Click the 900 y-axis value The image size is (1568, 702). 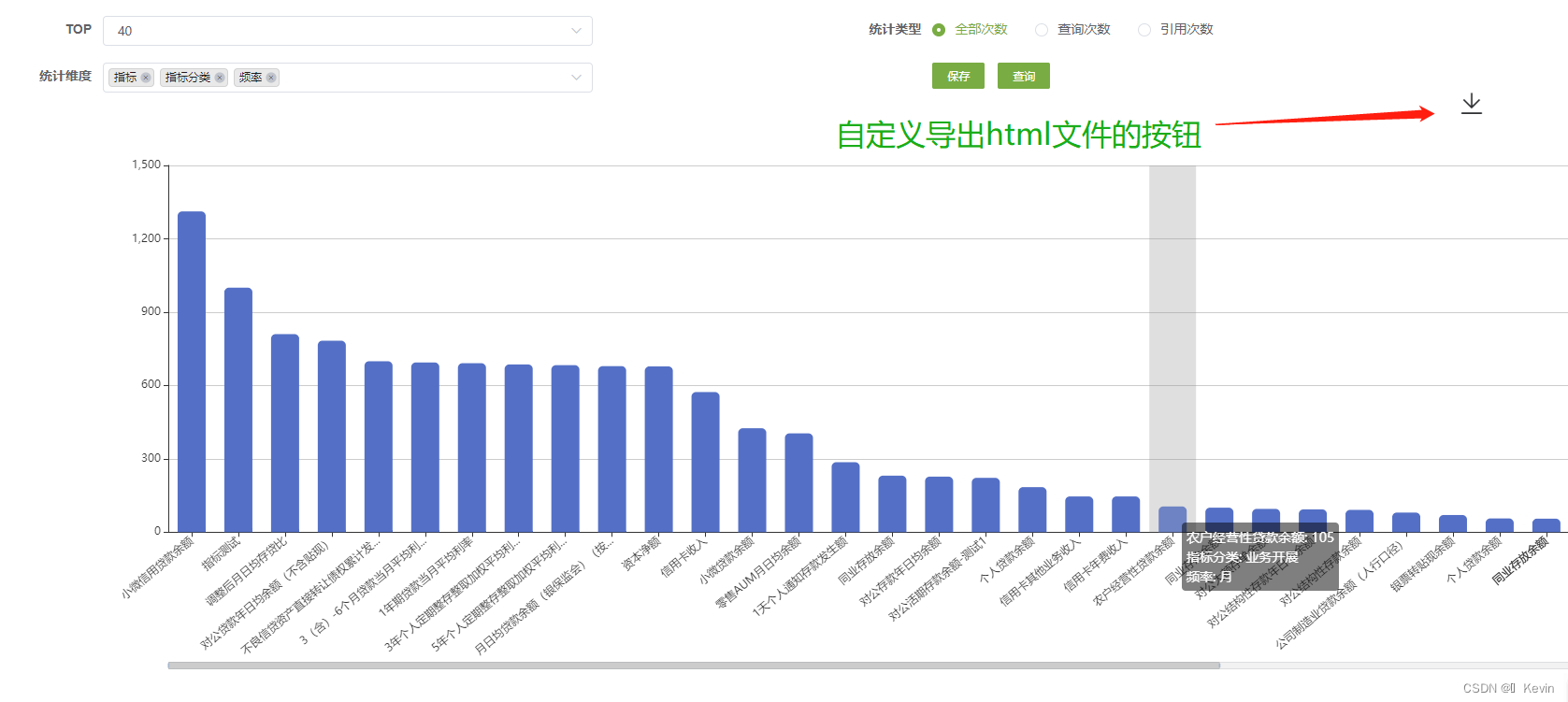151,311
